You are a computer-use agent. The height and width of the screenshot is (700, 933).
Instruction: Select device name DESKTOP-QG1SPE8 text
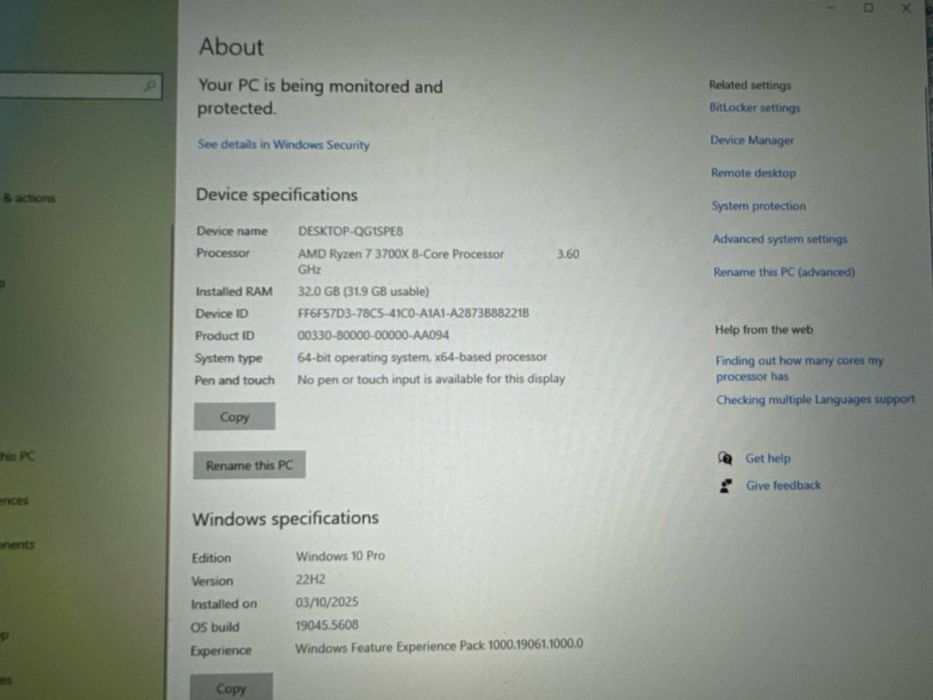click(x=350, y=231)
